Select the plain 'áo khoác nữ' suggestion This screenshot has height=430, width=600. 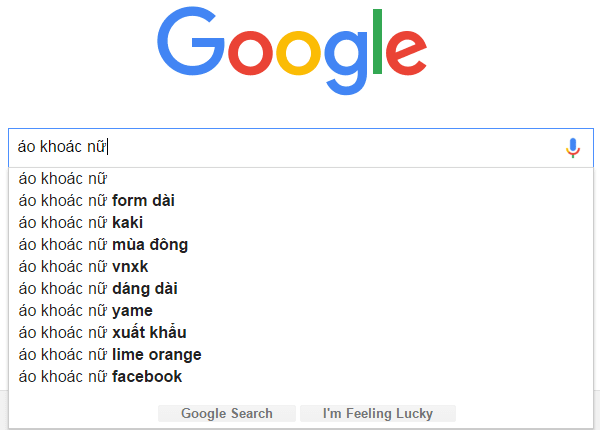tap(63, 179)
